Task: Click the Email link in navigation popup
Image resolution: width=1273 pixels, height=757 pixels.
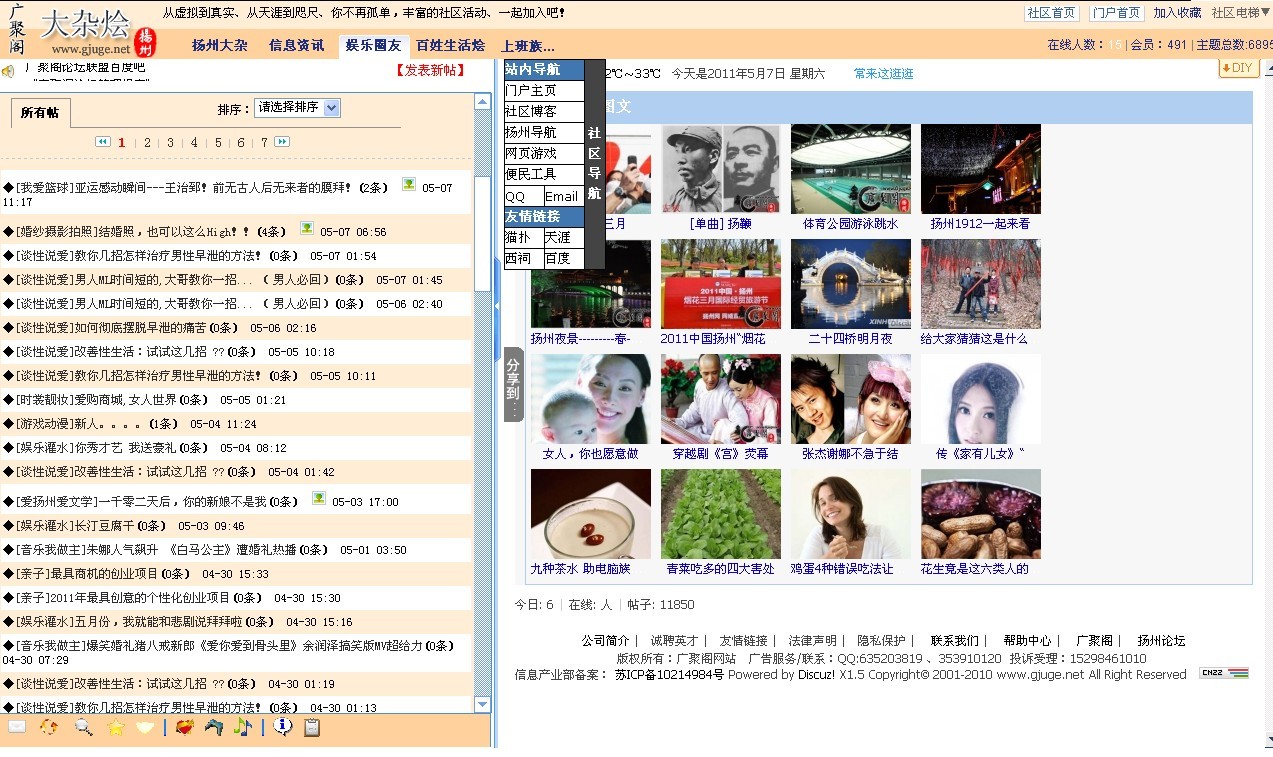Action: pos(564,196)
